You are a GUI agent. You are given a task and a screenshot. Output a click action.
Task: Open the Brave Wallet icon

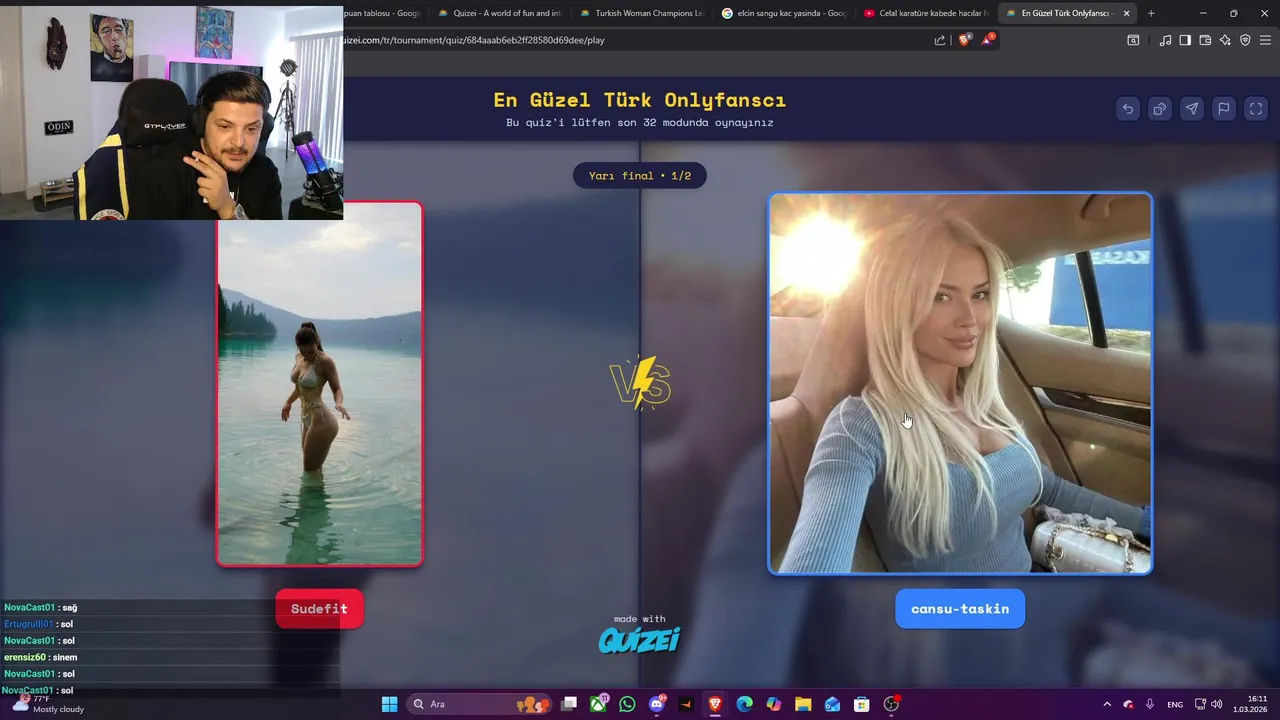[x=1205, y=40]
